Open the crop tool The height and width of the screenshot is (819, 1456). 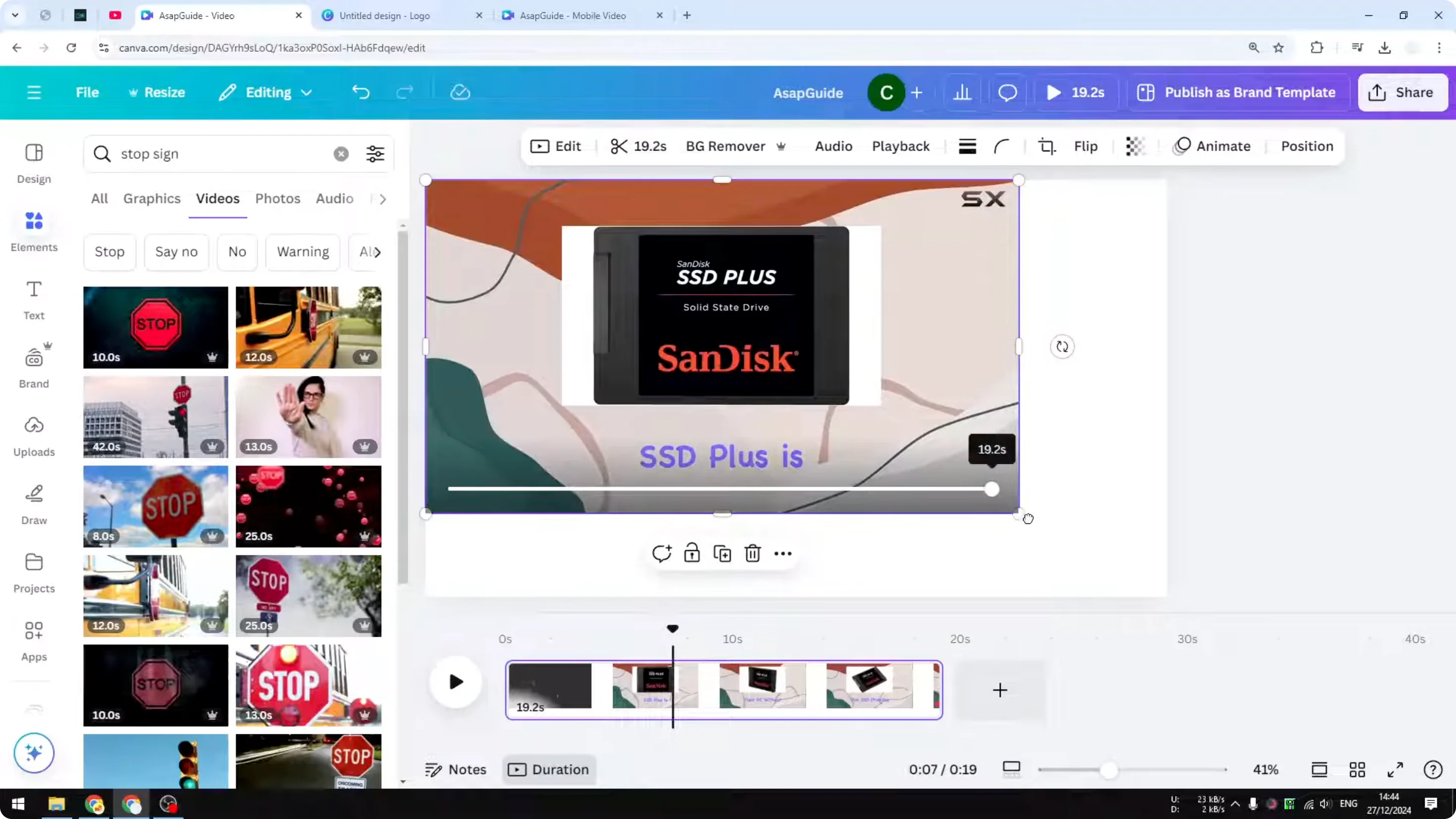(1046, 146)
